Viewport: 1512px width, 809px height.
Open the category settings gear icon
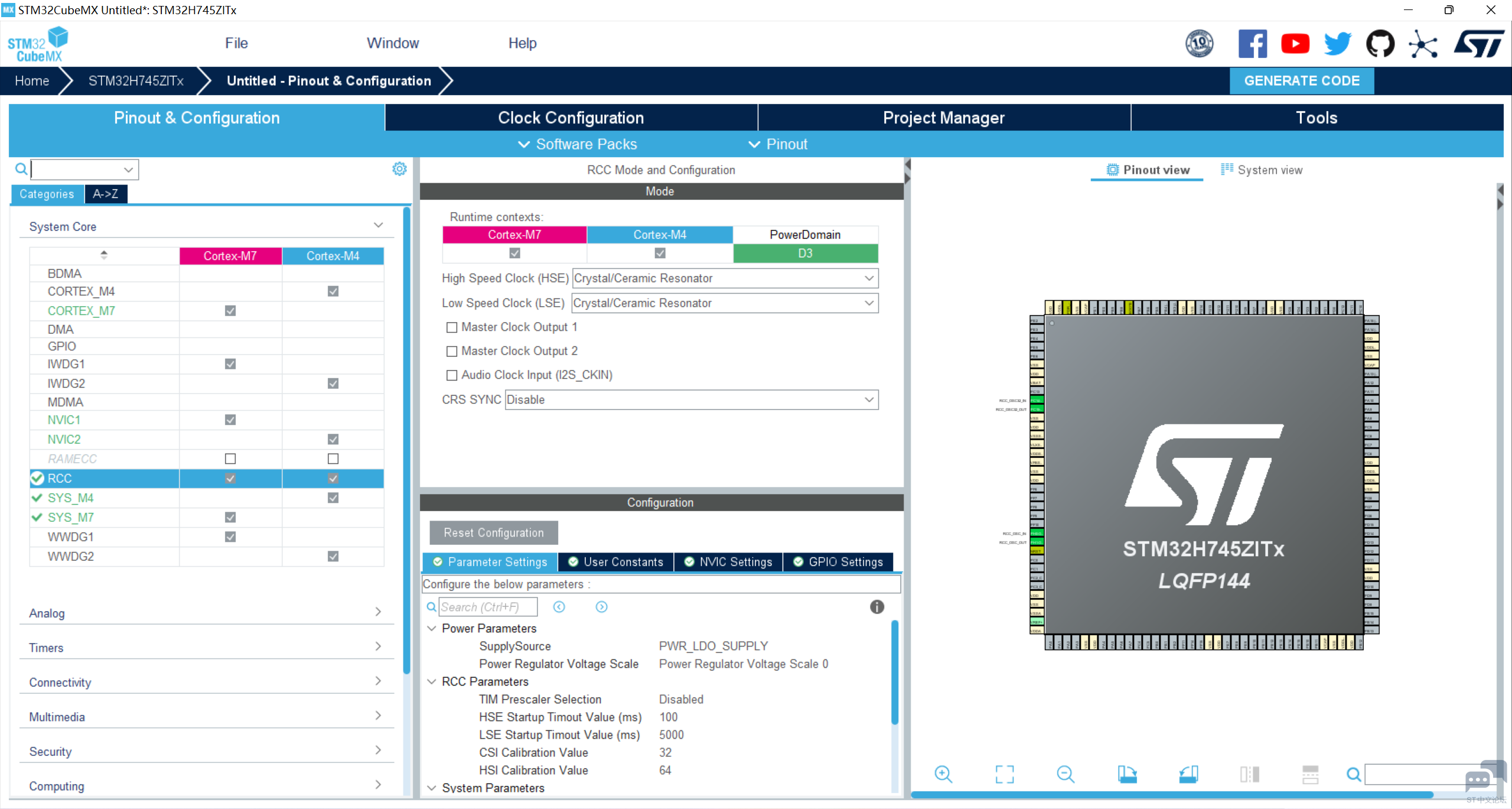pyautogui.click(x=399, y=169)
